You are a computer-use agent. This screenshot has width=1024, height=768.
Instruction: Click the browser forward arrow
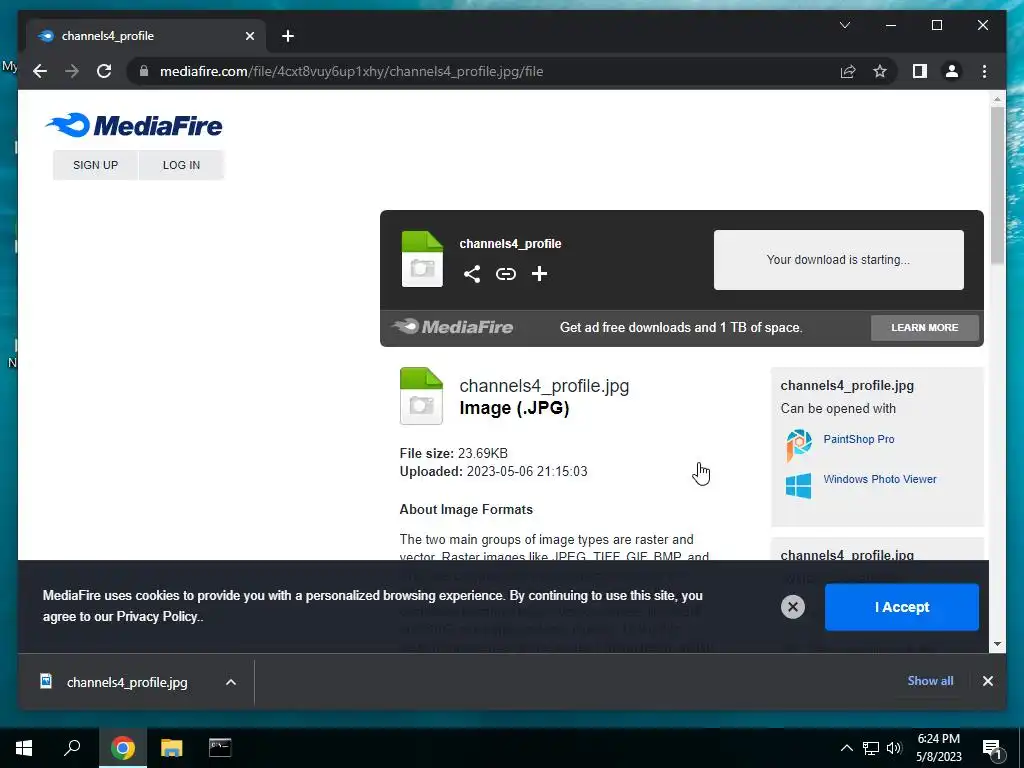tap(72, 71)
